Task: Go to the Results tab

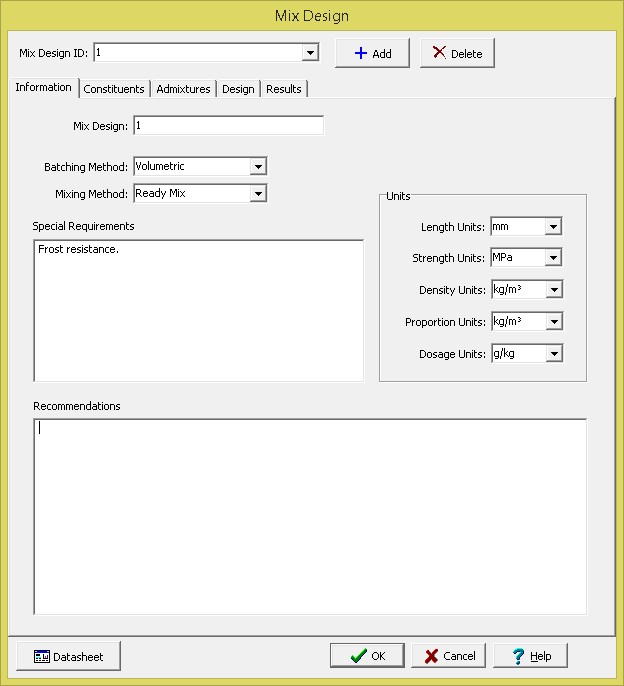Action: [284, 89]
